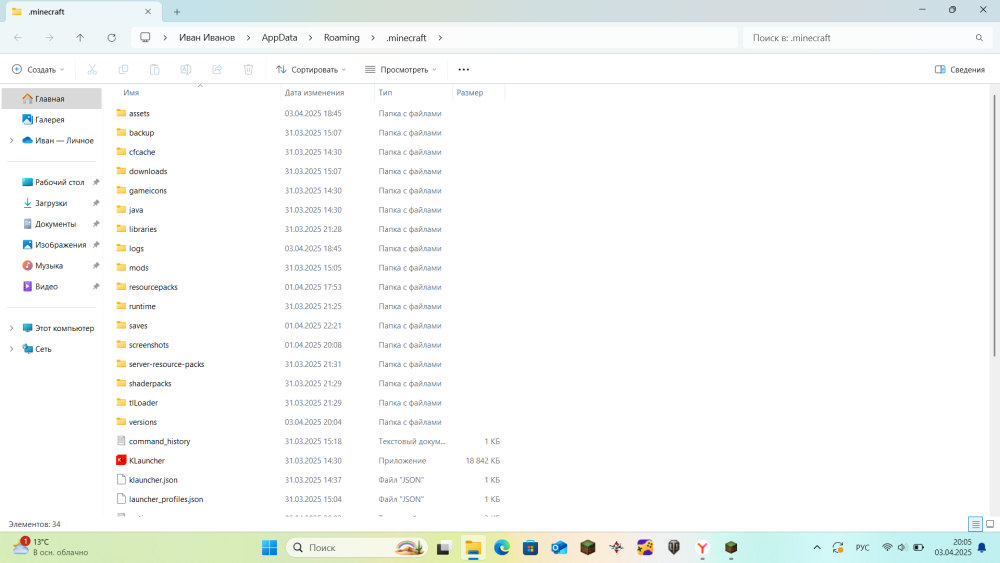Click chevron after .minecraft in address bar
Viewport: 1000px width, 563px height.
click(x=440, y=38)
